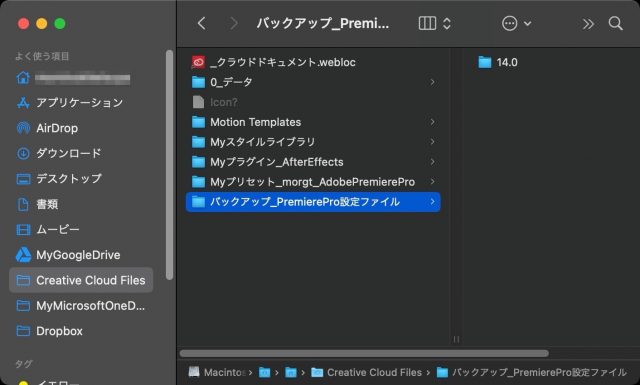640x385 pixels.
Task: Close the Finder window with red button
Action: pyautogui.click(x=23, y=24)
